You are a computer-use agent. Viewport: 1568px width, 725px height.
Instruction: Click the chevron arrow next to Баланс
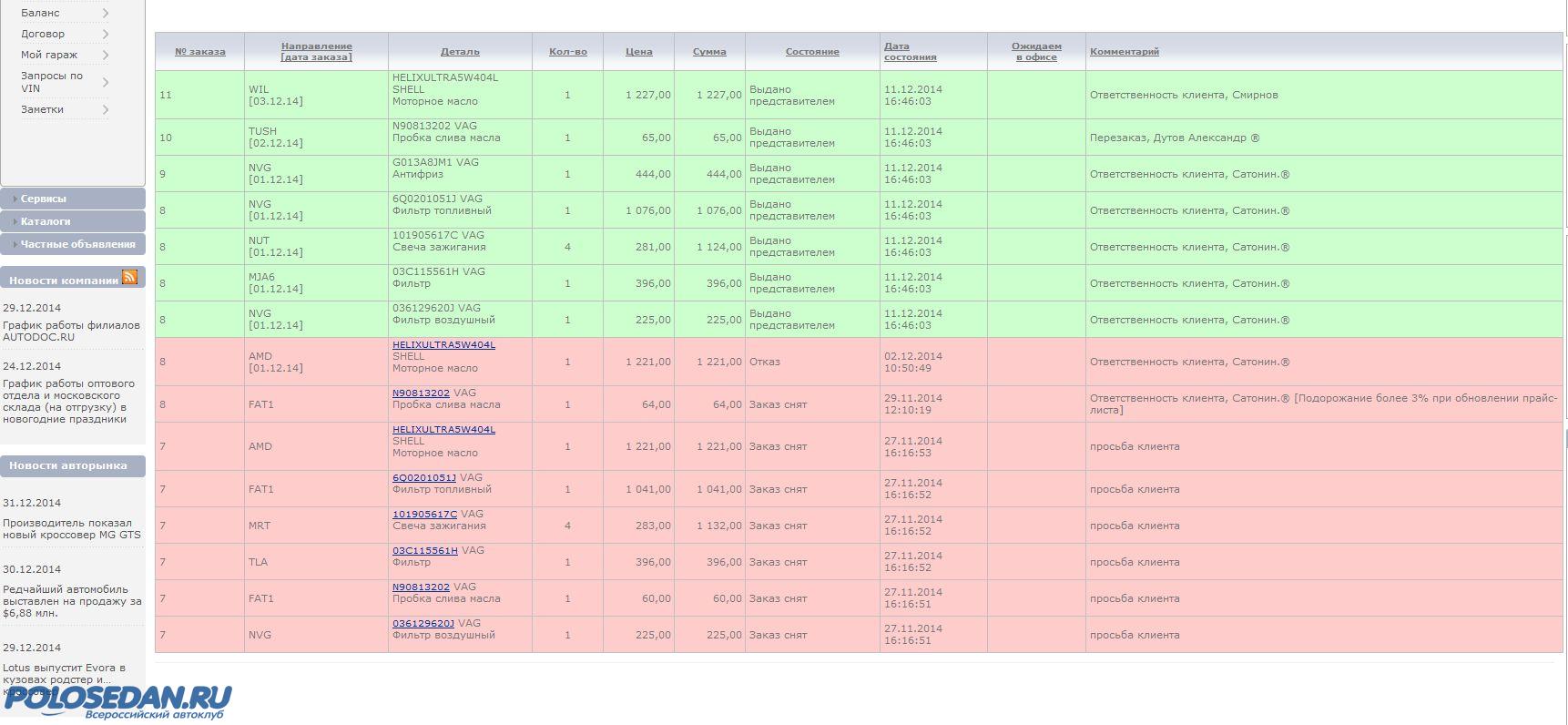[106, 13]
